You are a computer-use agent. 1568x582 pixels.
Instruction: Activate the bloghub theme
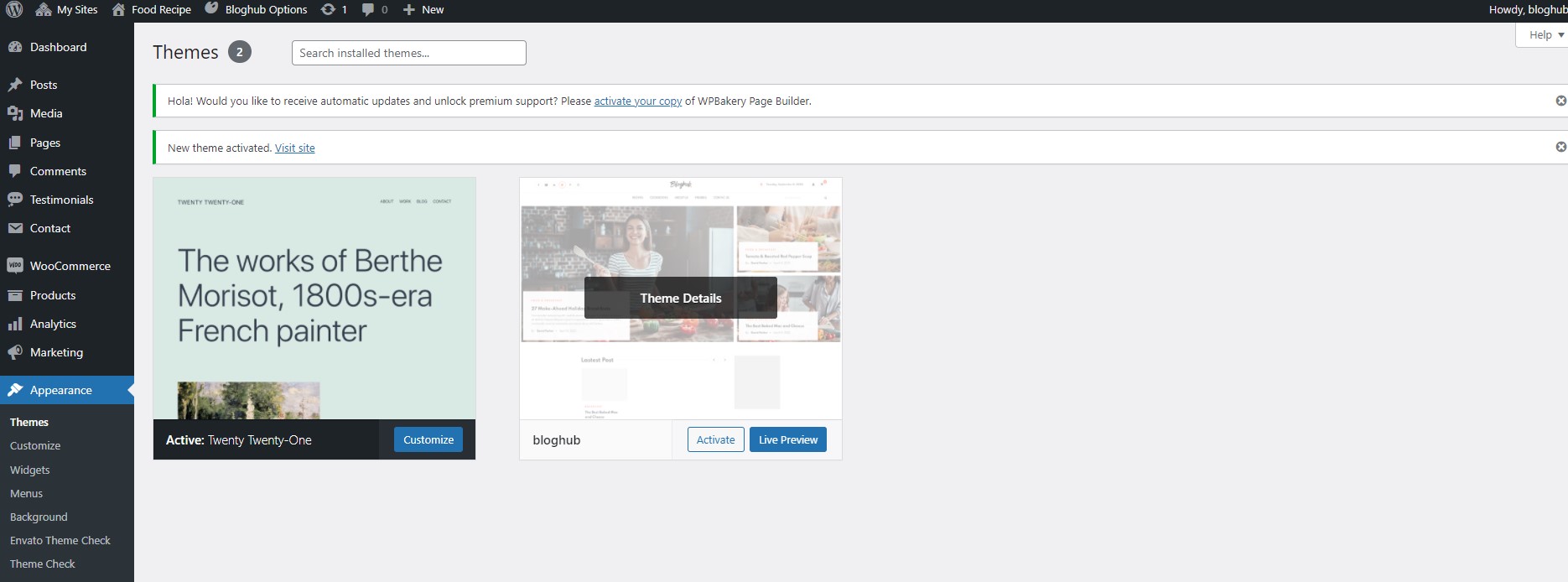click(x=715, y=439)
